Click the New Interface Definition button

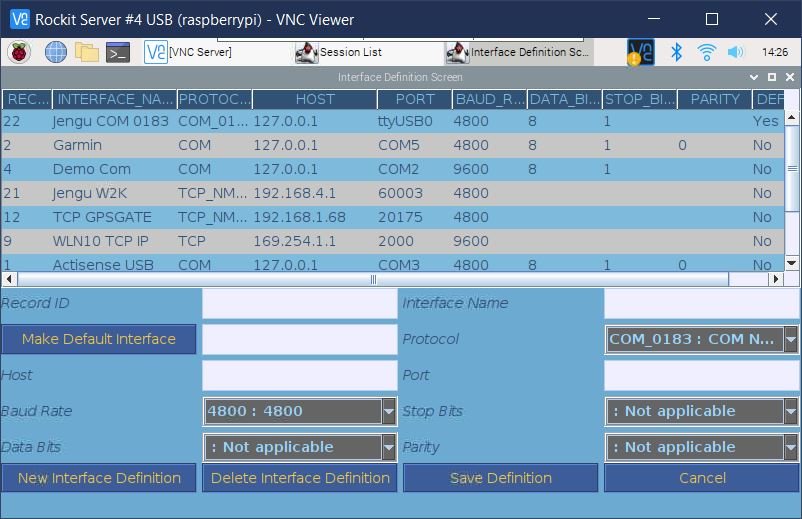[x=99, y=478]
